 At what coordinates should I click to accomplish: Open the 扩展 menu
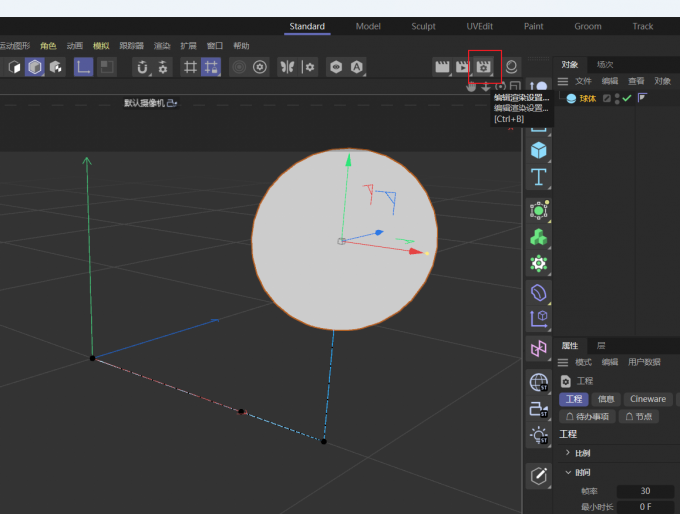[x=188, y=46]
